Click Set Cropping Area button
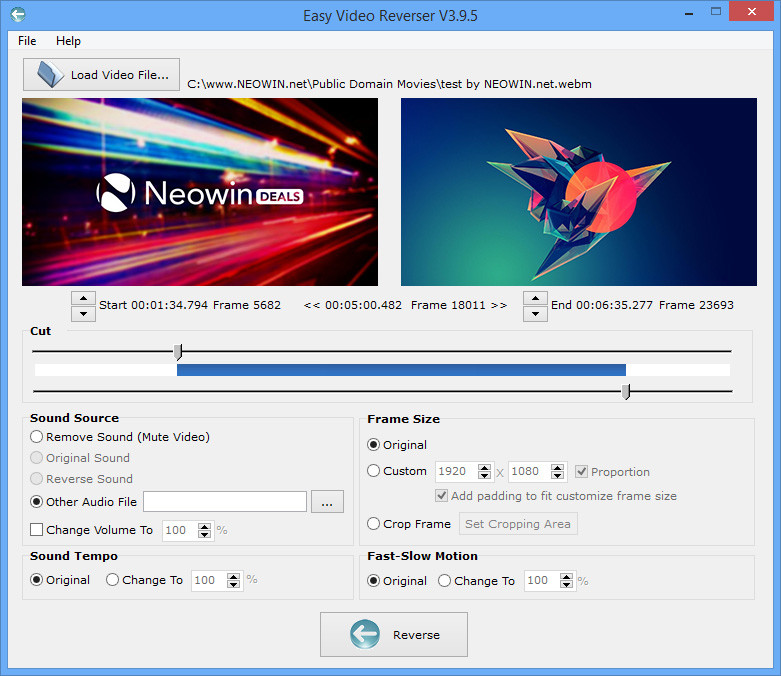 pyautogui.click(x=518, y=524)
